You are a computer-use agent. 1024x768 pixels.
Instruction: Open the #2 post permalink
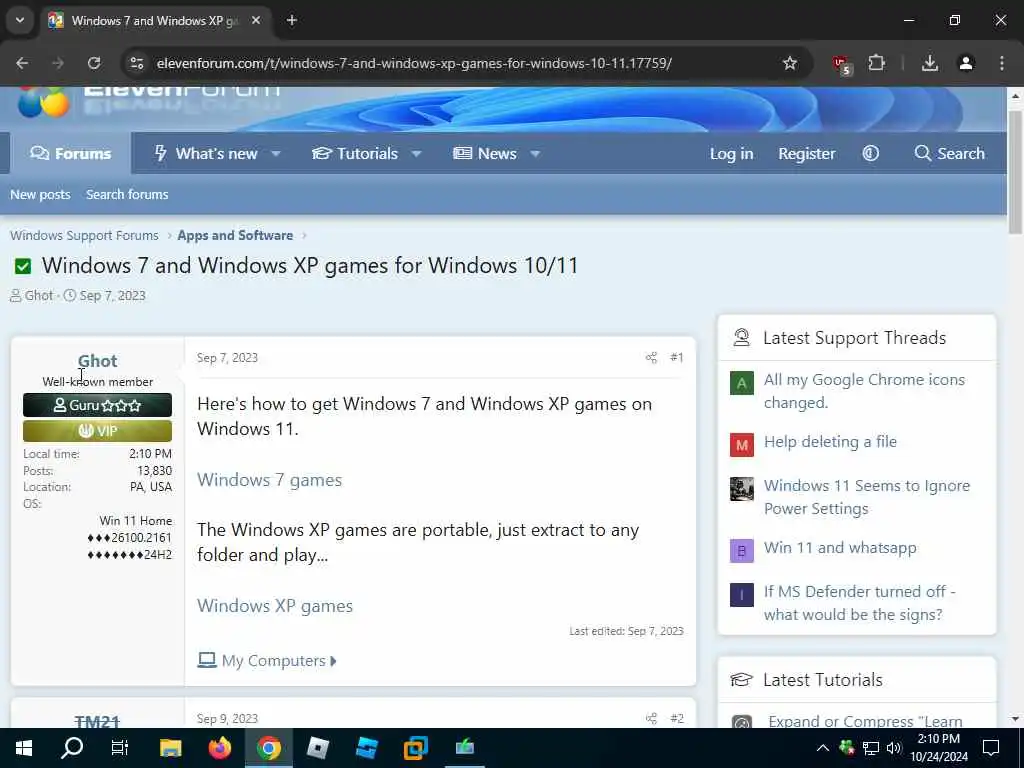click(677, 718)
